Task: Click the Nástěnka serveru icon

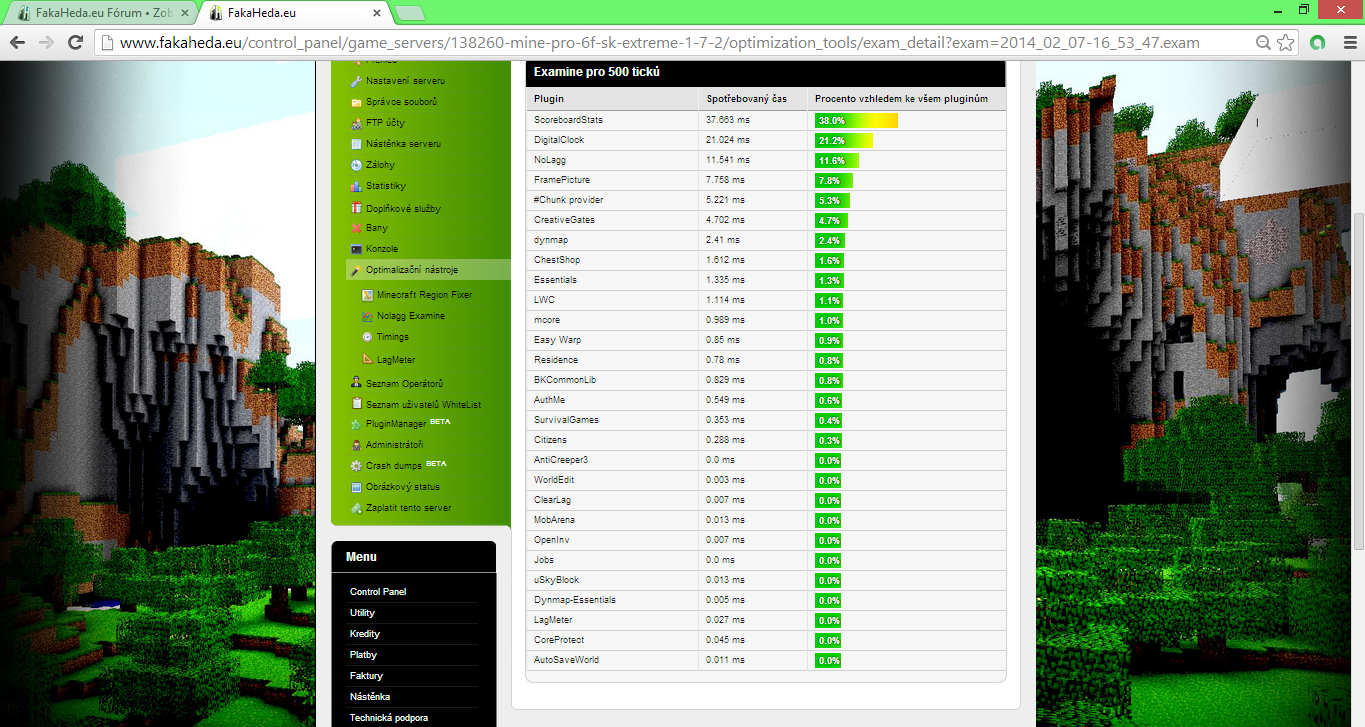Action: point(356,144)
